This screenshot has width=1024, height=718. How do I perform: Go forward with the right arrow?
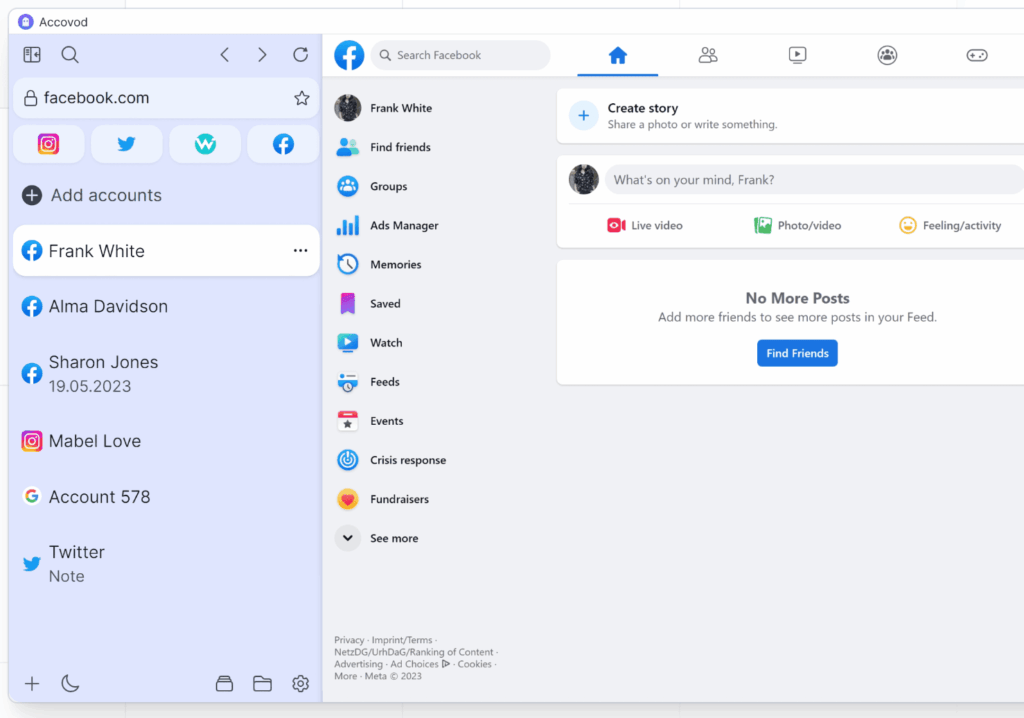tap(263, 55)
